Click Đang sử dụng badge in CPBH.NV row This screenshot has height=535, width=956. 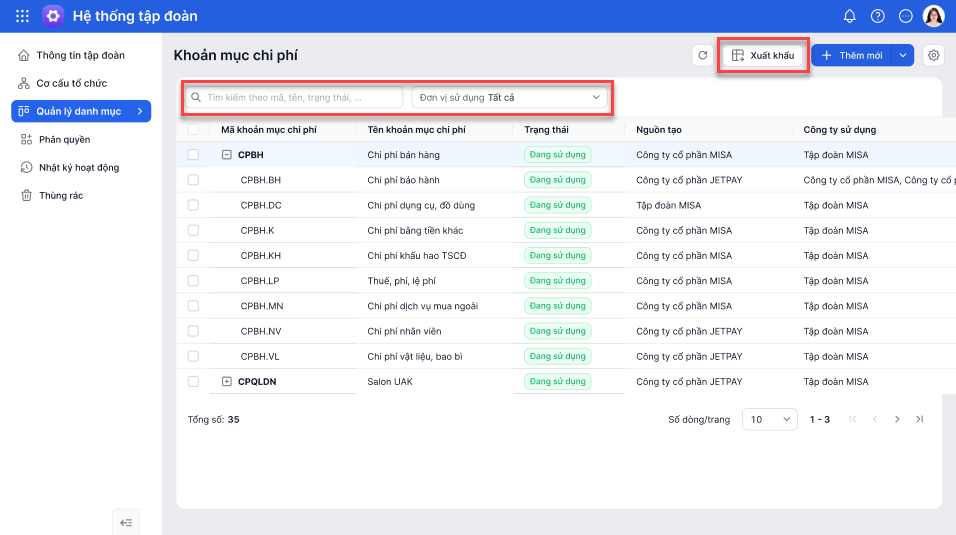pos(557,331)
